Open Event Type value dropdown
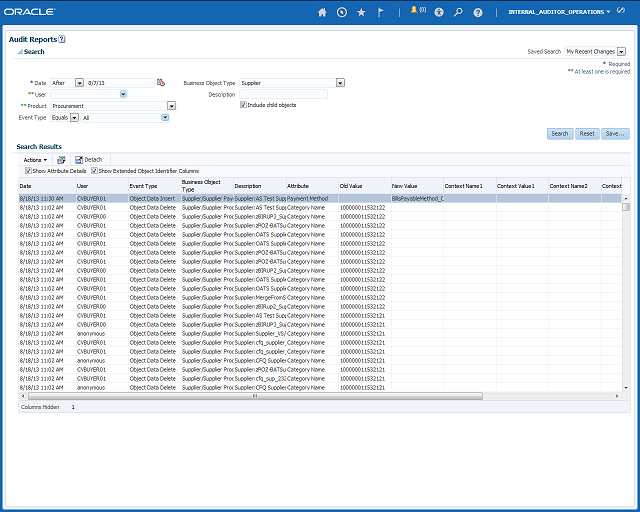640x512 pixels. [165, 118]
